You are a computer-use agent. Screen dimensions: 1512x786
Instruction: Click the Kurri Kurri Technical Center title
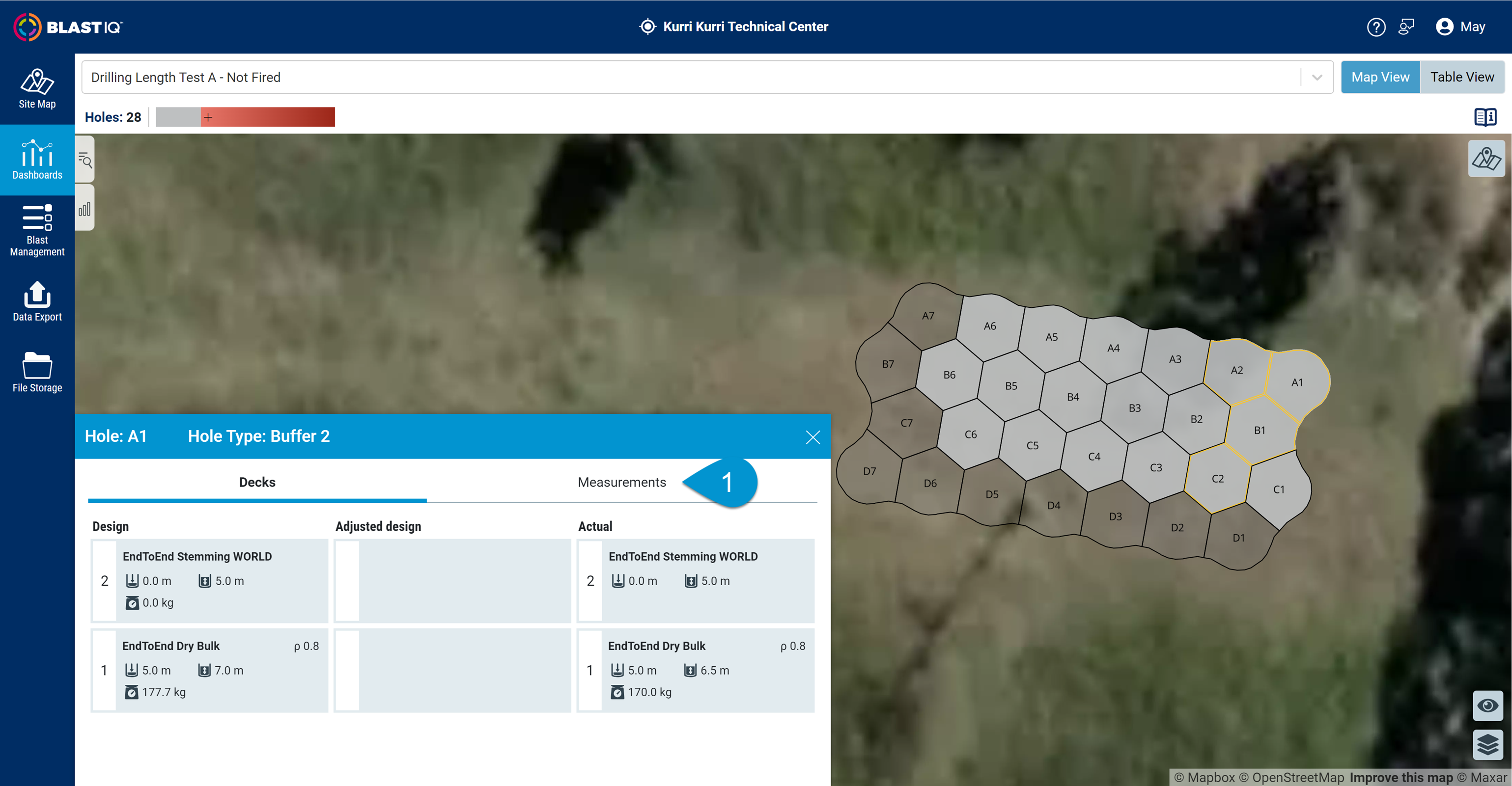[745, 27]
